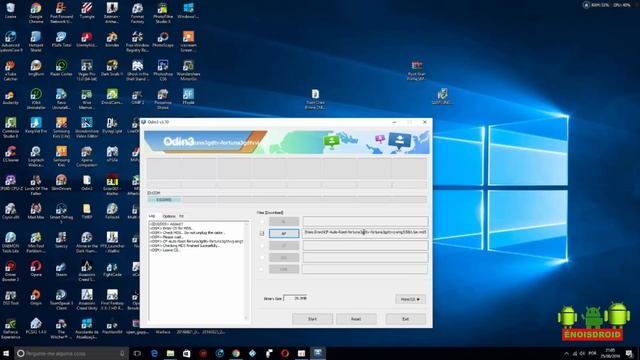The image size is (640, 360).
Task: Launch Camtasia Studio 8 desktop icon
Action: [x=11, y=127]
